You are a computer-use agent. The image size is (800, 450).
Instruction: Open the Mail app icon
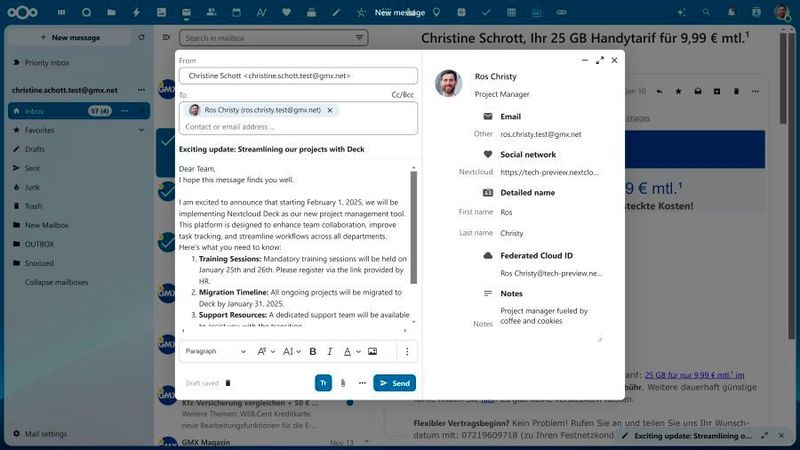[186, 12]
